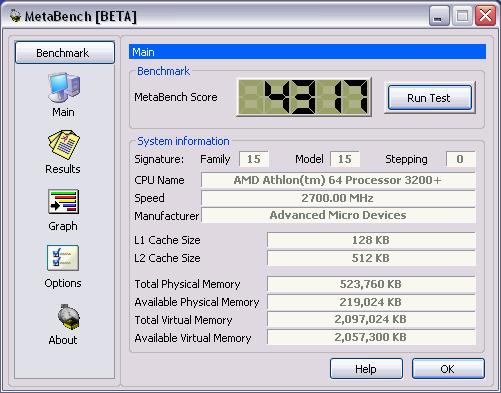Open the Main computer icon in sidebar

pyautogui.click(x=64, y=87)
